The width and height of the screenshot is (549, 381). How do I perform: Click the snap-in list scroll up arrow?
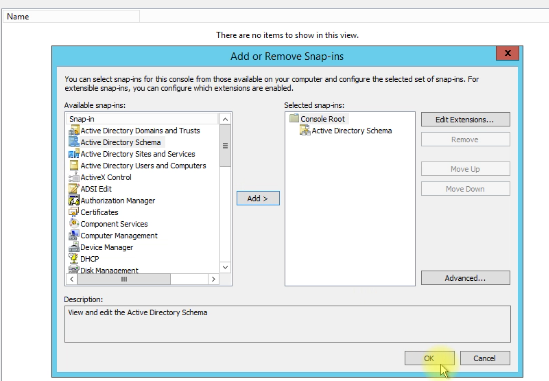(225, 119)
